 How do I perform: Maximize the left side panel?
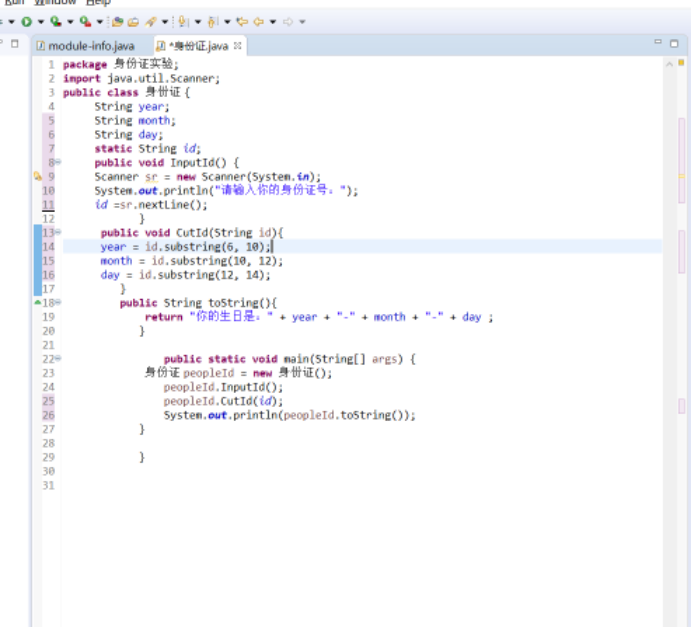[x=15, y=43]
